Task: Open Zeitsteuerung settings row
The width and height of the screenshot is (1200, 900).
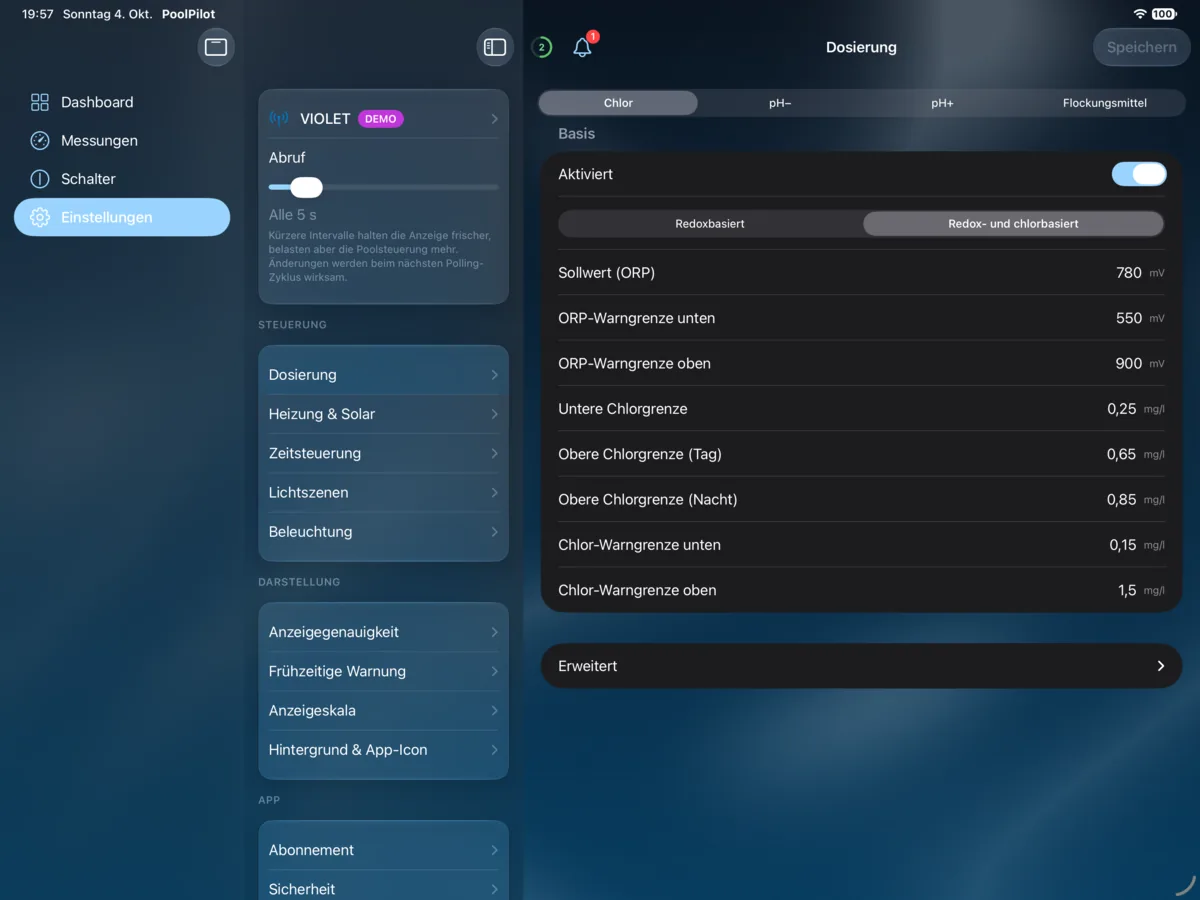Action: coord(383,453)
